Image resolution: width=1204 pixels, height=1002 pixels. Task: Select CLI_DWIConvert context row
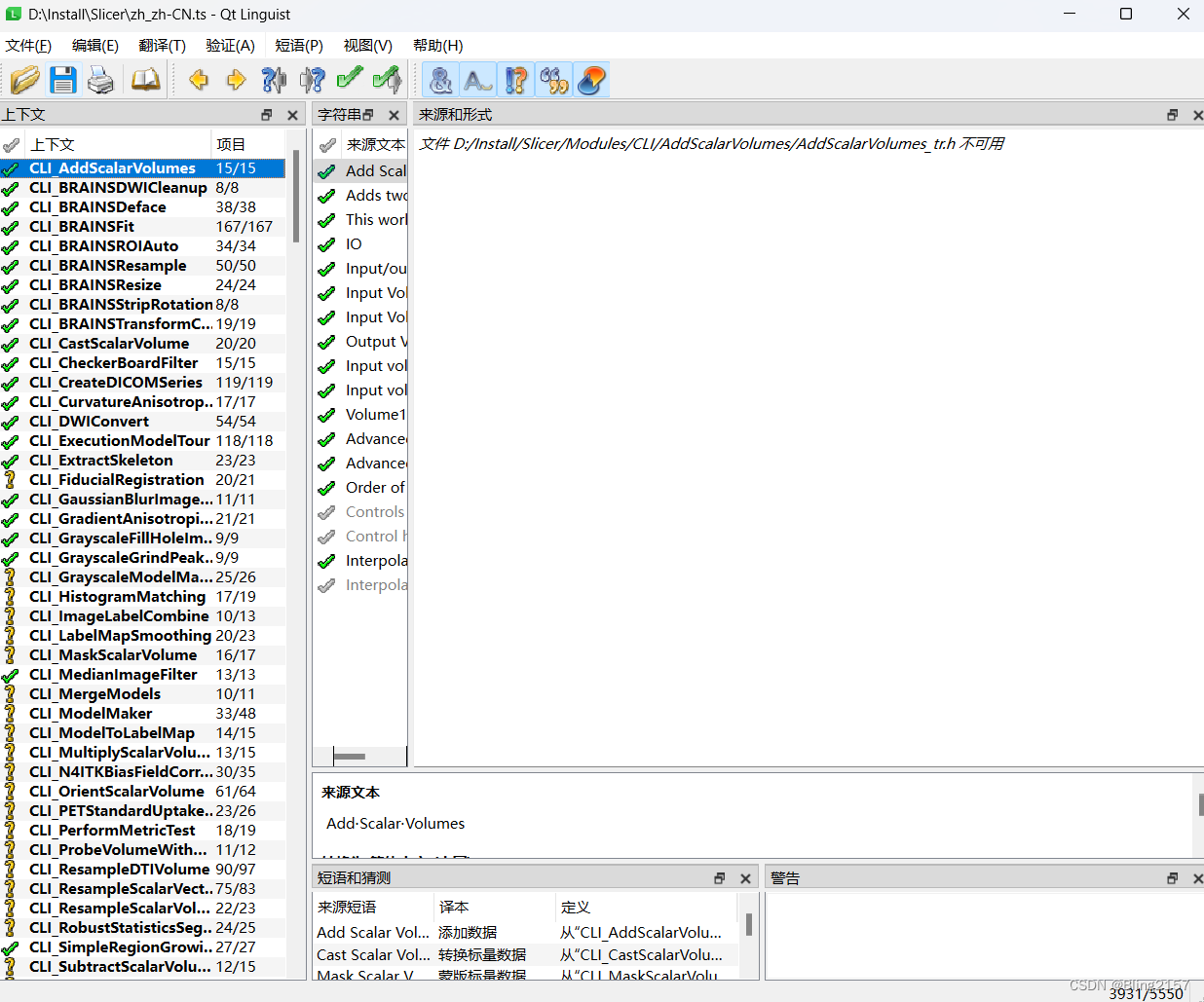click(143, 422)
